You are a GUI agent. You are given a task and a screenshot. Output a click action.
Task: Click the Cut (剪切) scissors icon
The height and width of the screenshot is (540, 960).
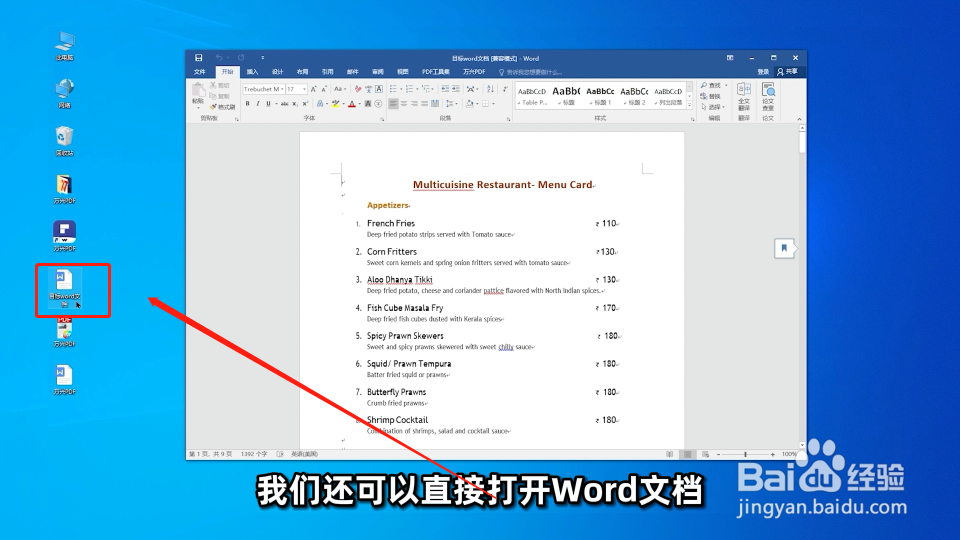214,85
